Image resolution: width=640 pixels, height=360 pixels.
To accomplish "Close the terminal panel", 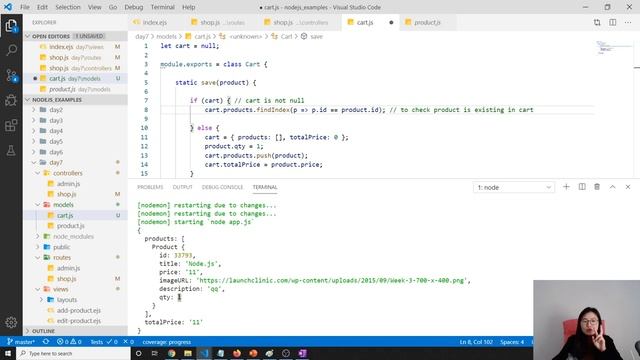I will (628, 187).
